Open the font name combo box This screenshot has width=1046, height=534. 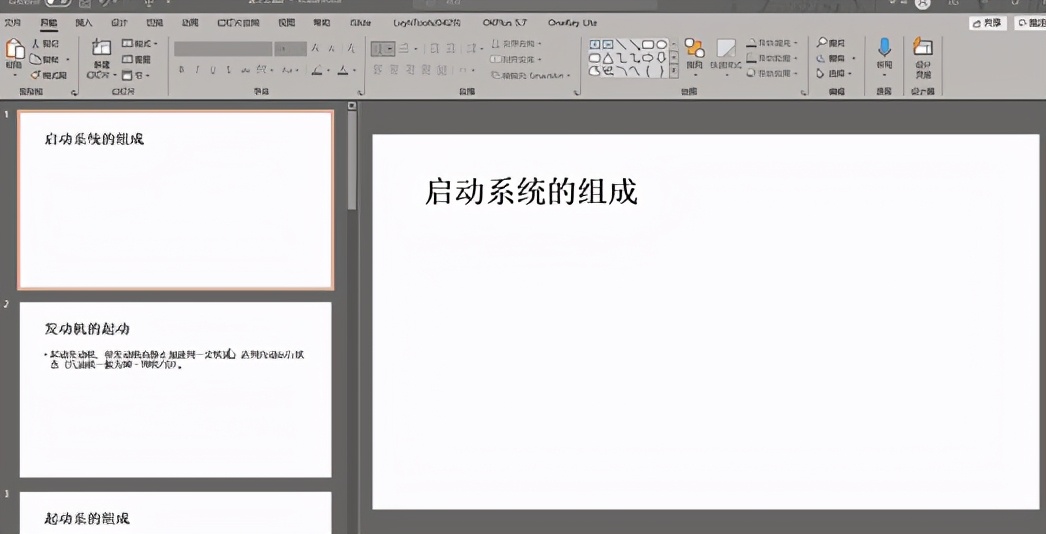coord(223,49)
